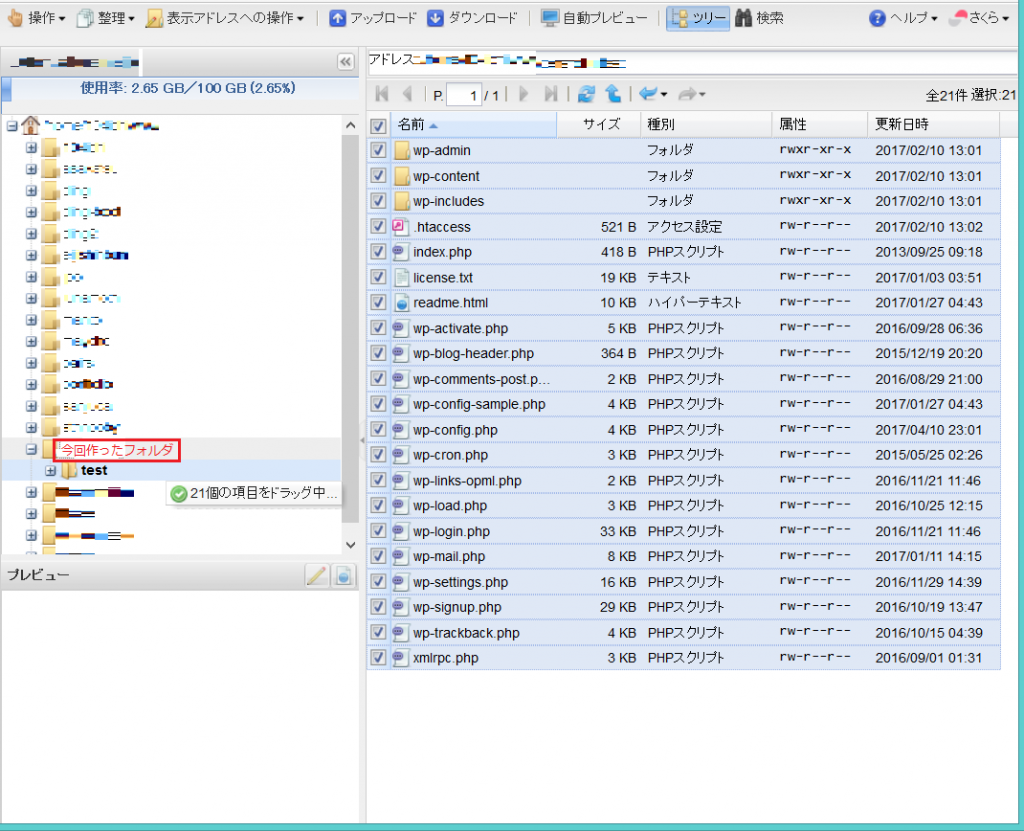The image size is (1024, 831).
Task: Go up to parent folder icon
Action: point(612,94)
